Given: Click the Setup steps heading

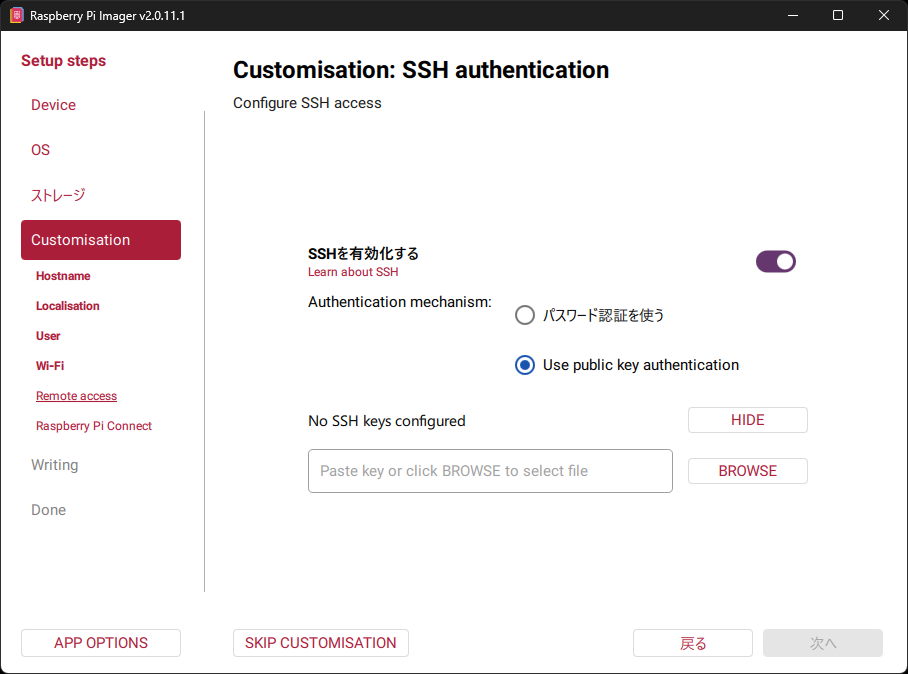Looking at the screenshot, I should [64, 61].
